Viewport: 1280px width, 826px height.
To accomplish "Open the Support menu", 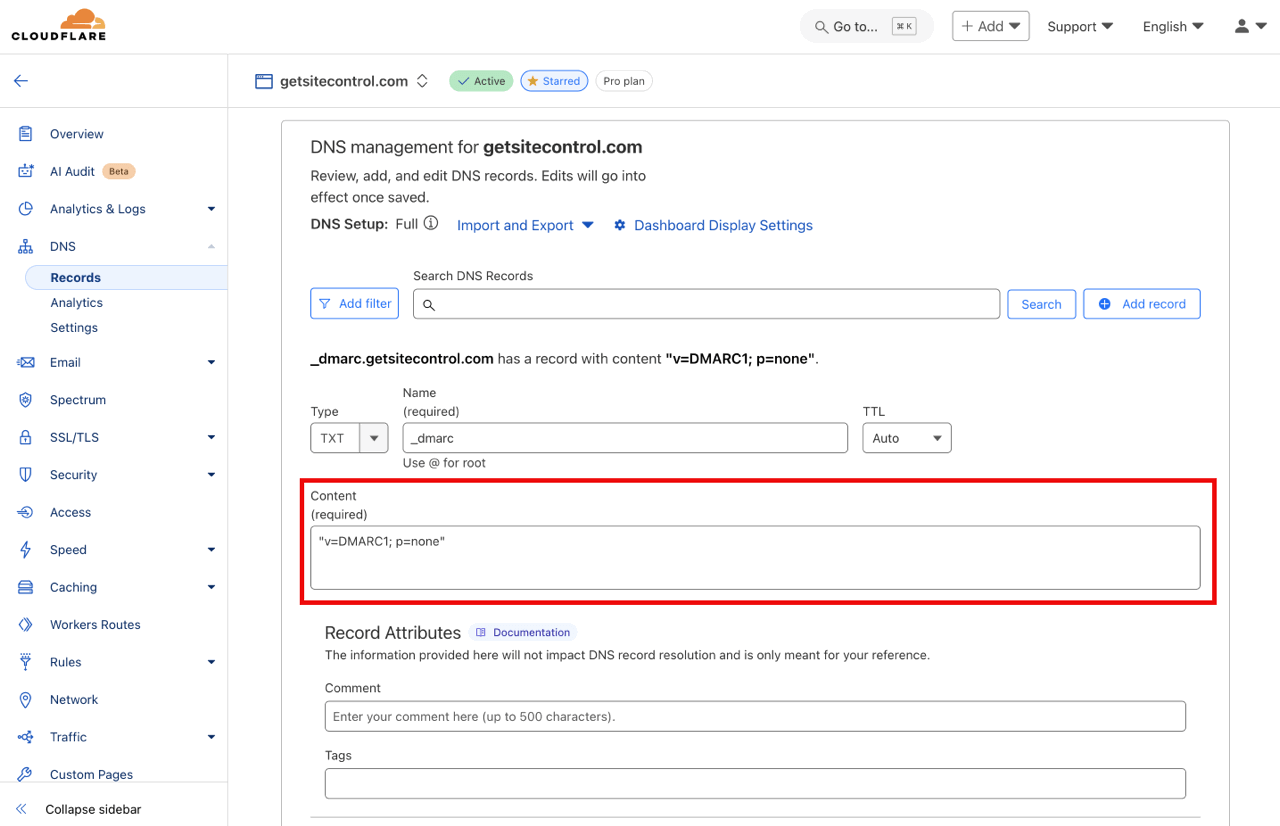I will [1080, 26].
